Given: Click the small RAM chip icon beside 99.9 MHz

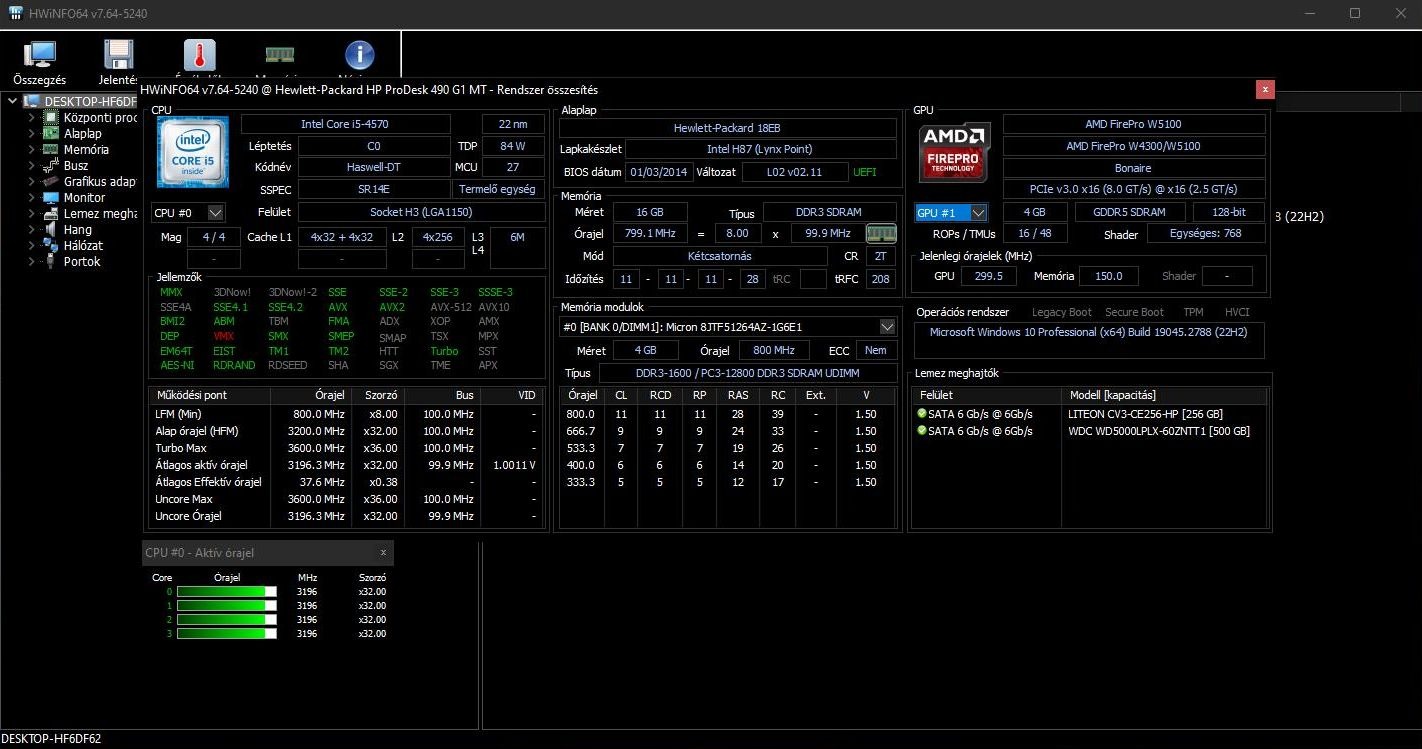Looking at the screenshot, I should (x=881, y=233).
